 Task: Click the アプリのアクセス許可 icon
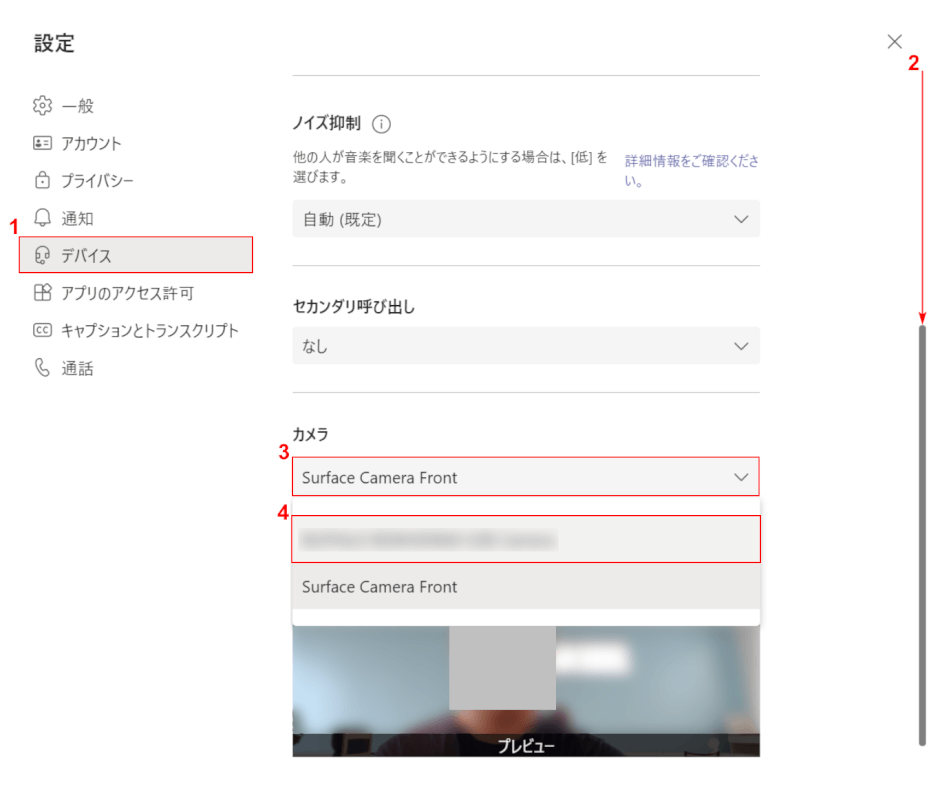pyautogui.click(x=42, y=292)
